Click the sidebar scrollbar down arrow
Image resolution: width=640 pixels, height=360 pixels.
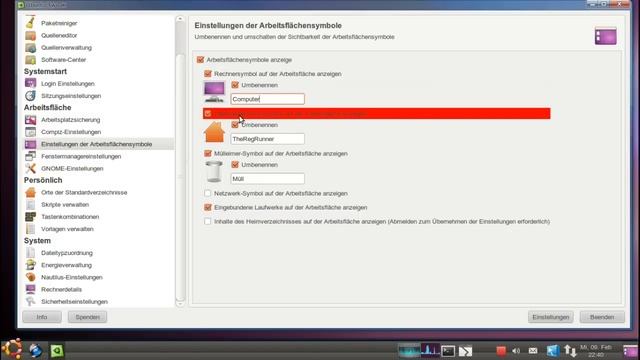(x=180, y=304)
